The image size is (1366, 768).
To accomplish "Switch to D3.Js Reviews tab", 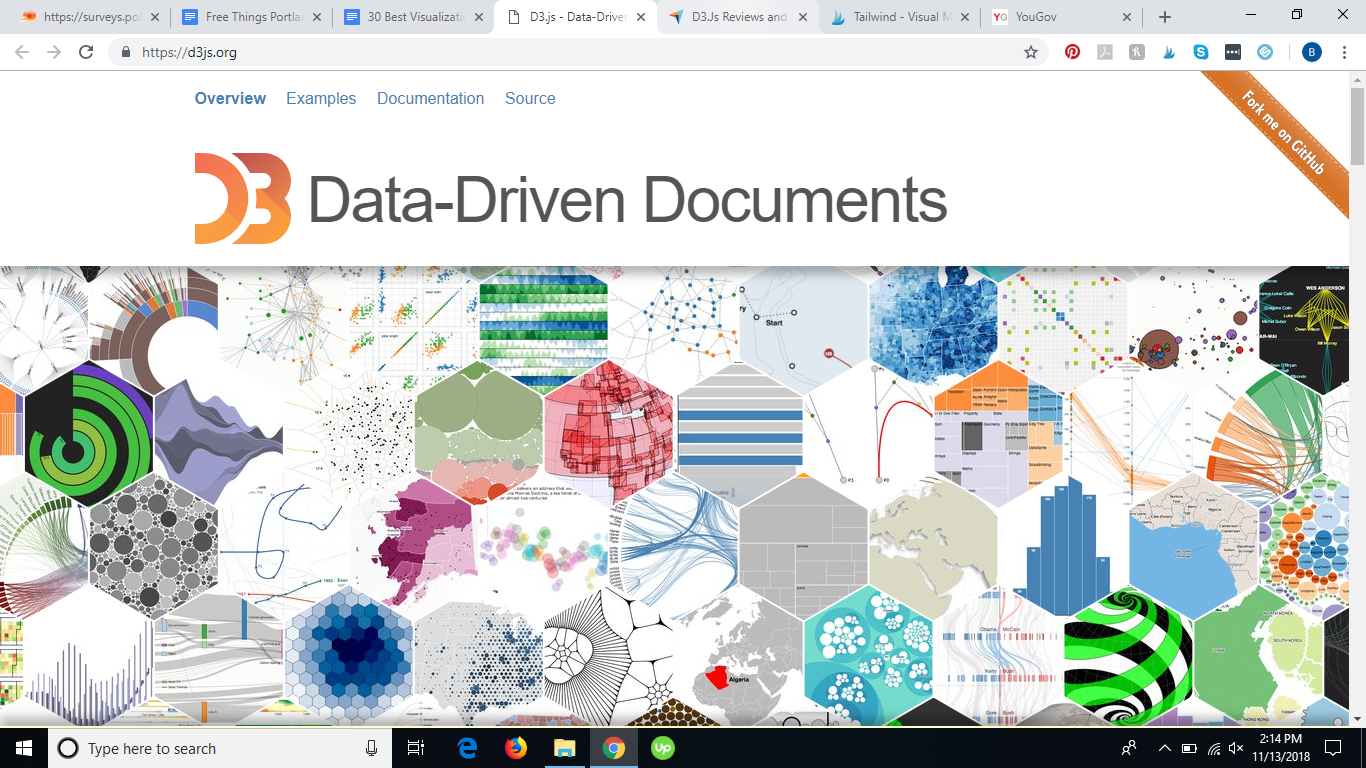I will pos(737,17).
